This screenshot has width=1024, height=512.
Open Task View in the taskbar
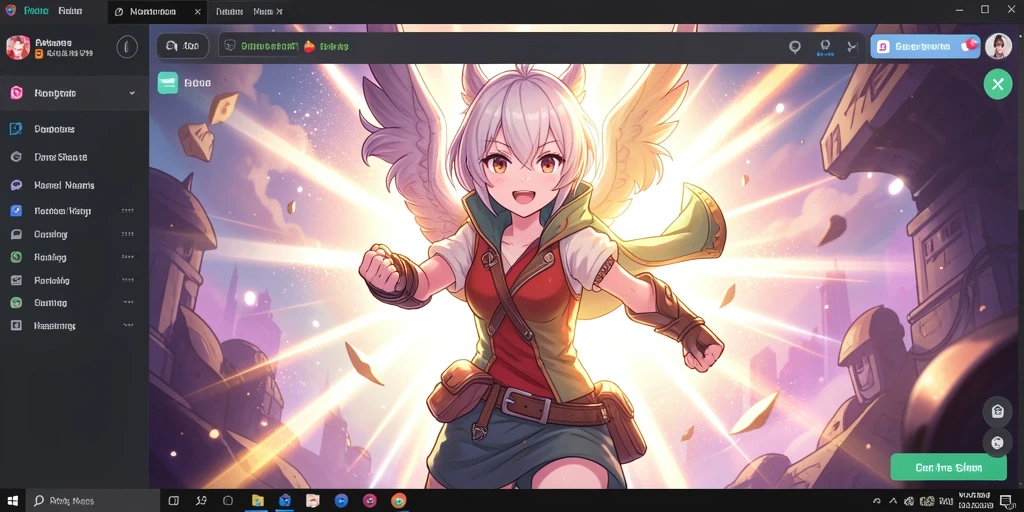coord(174,501)
